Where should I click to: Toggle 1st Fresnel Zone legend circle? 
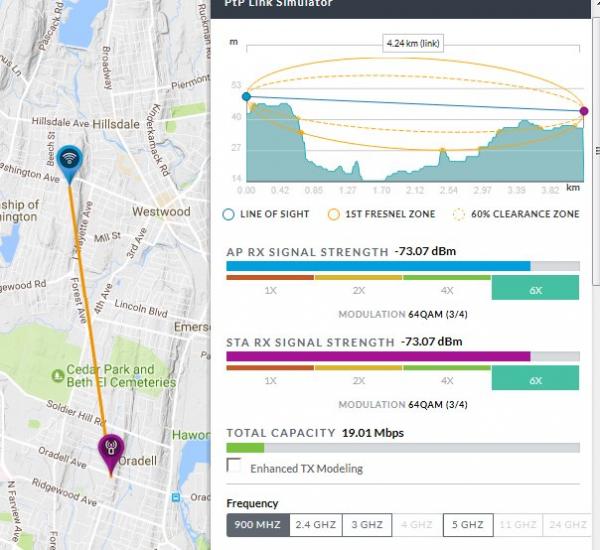coord(334,214)
